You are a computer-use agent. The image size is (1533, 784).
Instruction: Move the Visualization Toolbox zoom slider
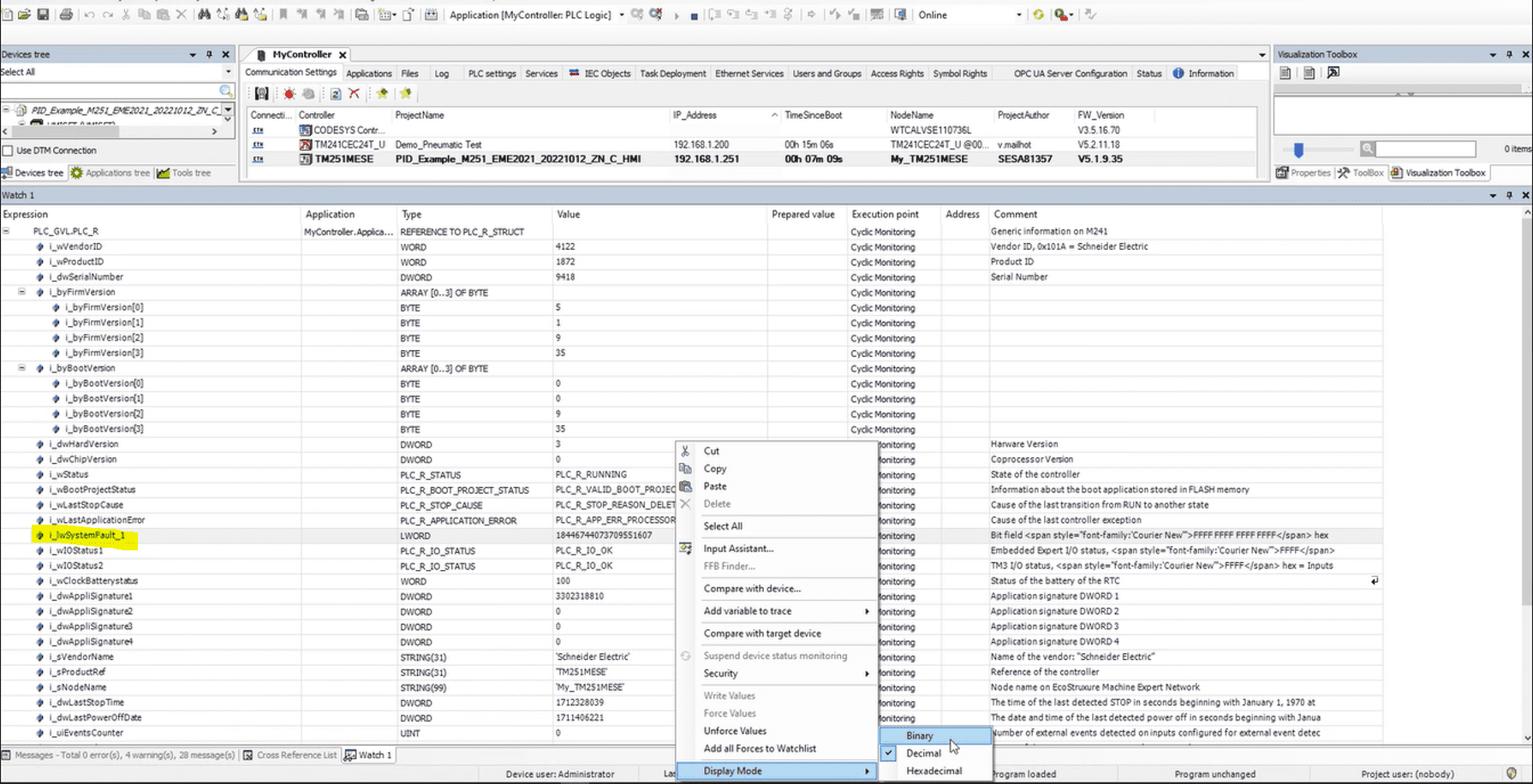point(1298,150)
